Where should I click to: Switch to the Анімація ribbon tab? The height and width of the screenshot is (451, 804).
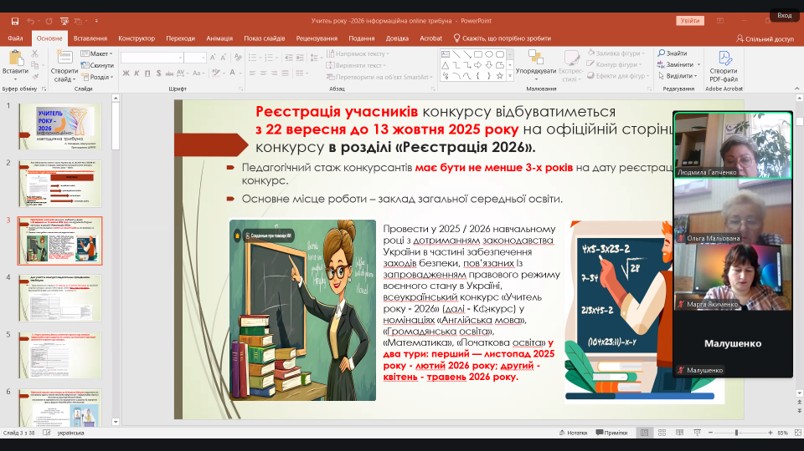click(x=218, y=38)
